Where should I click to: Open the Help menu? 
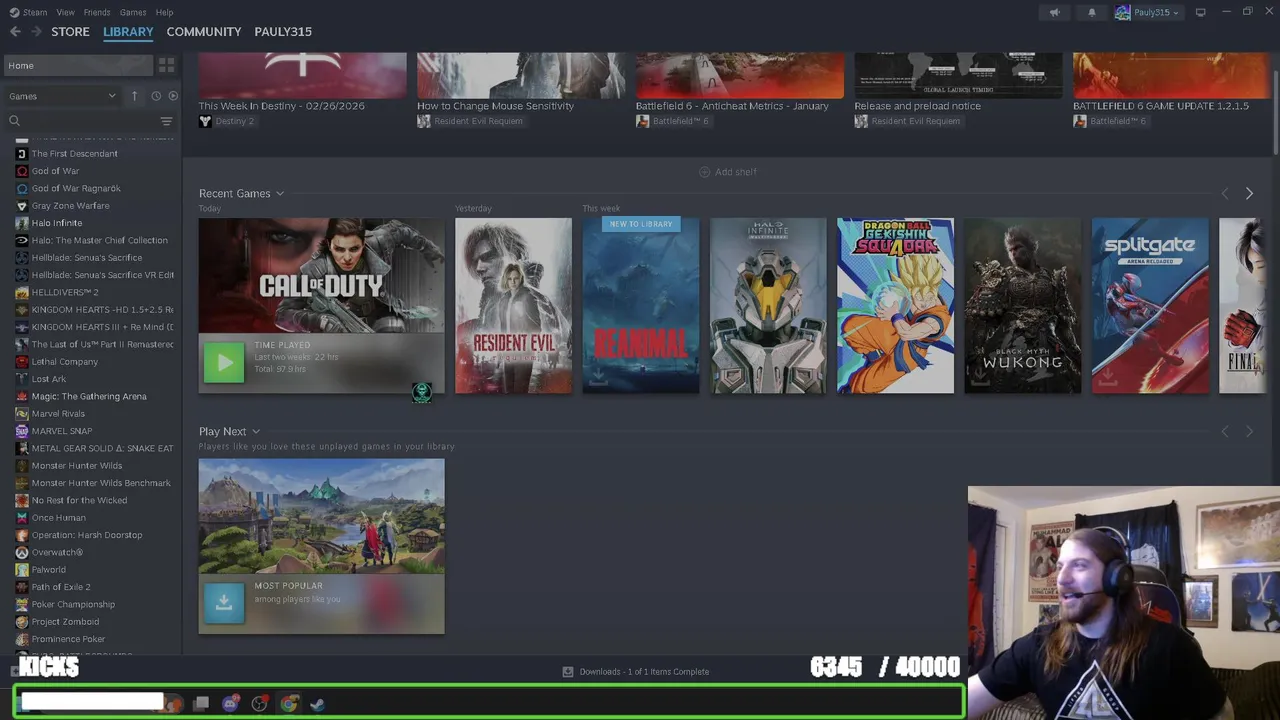tap(164, 12)
